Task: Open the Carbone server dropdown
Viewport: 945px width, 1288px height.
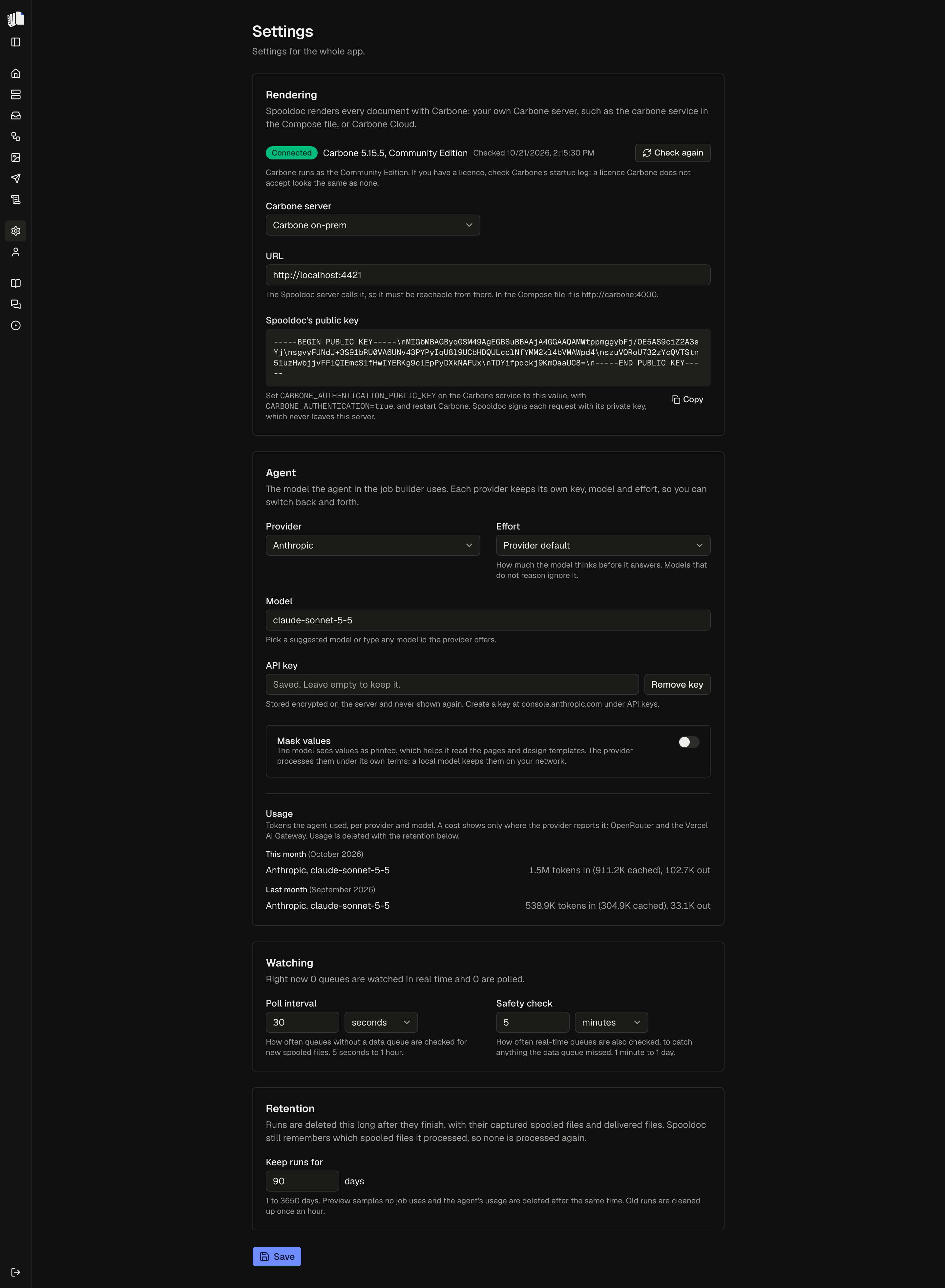Action: coord(372,225)
